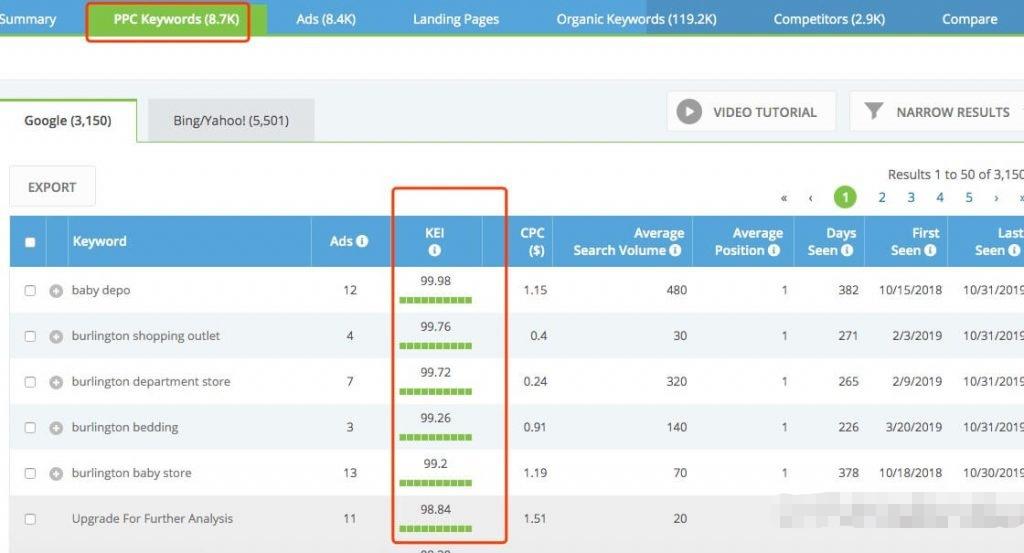Open the Competitors (2.9K) tab
The width and height of the screenshot is (1024, 553).
pos(829,20)
